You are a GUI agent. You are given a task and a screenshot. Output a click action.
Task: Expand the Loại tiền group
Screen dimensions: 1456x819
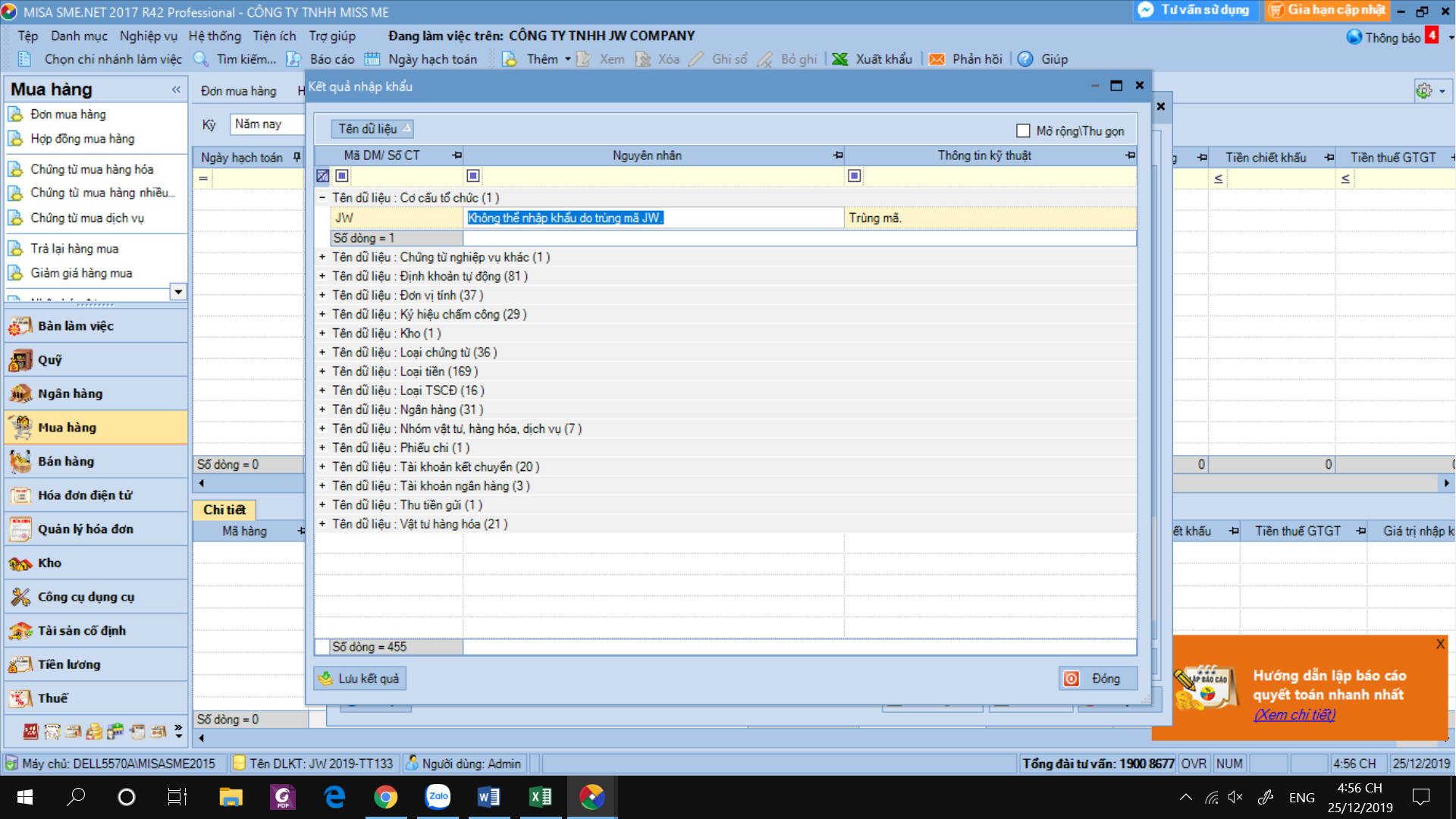coord(322,372)
